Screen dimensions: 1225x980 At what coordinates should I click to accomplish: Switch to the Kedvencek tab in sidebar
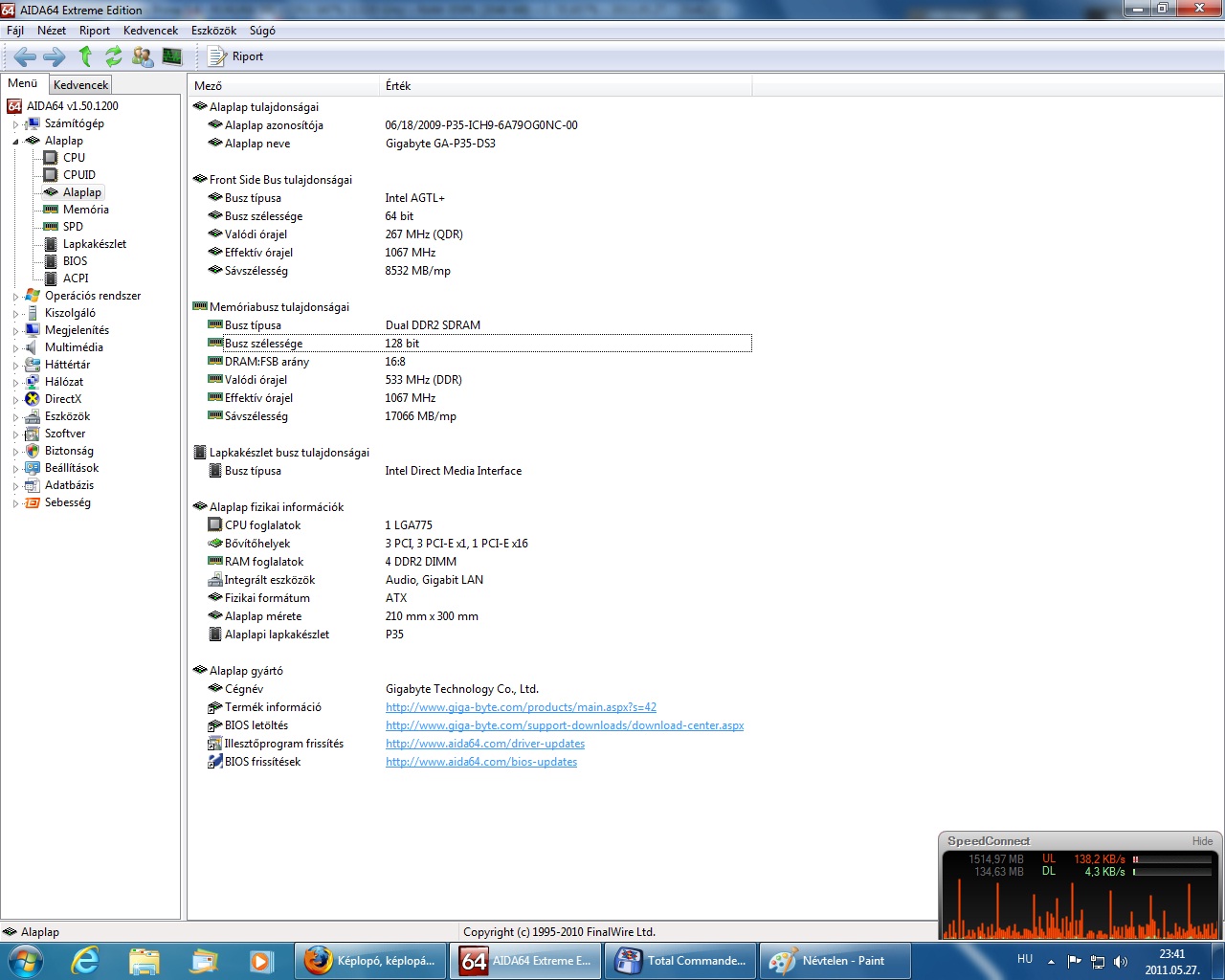pyautogui.click(x=80, y=85)
